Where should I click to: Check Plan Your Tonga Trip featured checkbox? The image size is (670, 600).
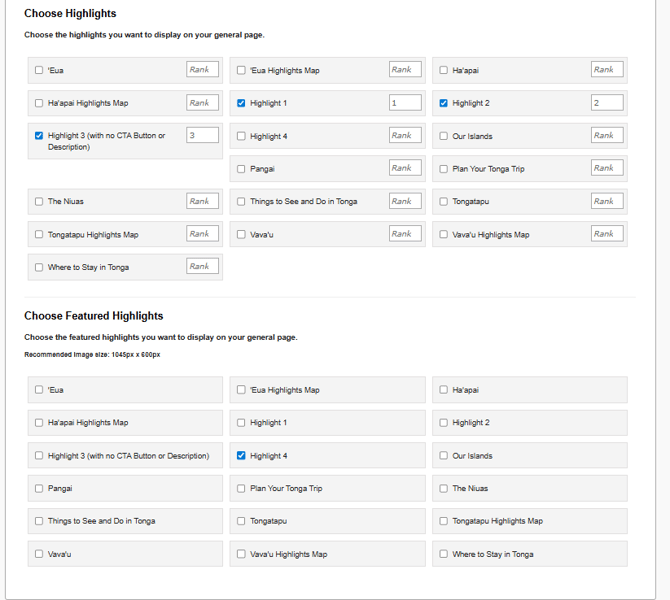(241, 489)
